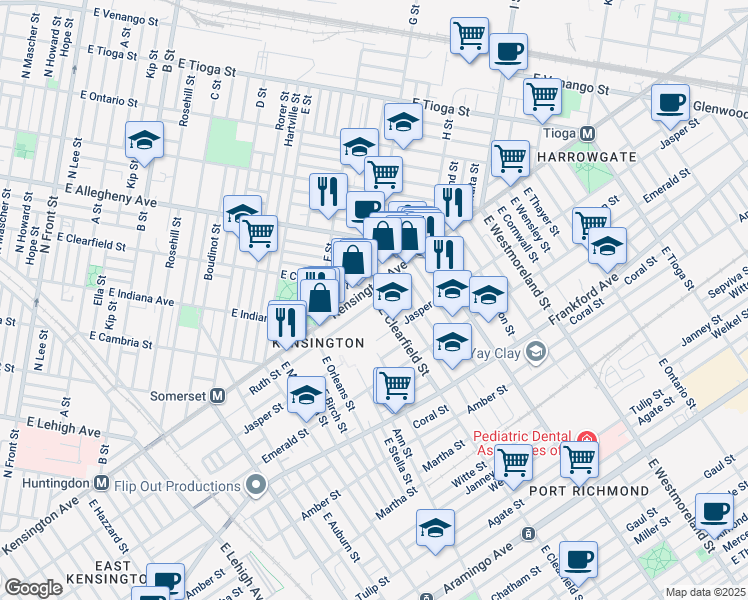
Task: Click the coffee shop marker near Glenwood
Action: (x=670, y=103)
